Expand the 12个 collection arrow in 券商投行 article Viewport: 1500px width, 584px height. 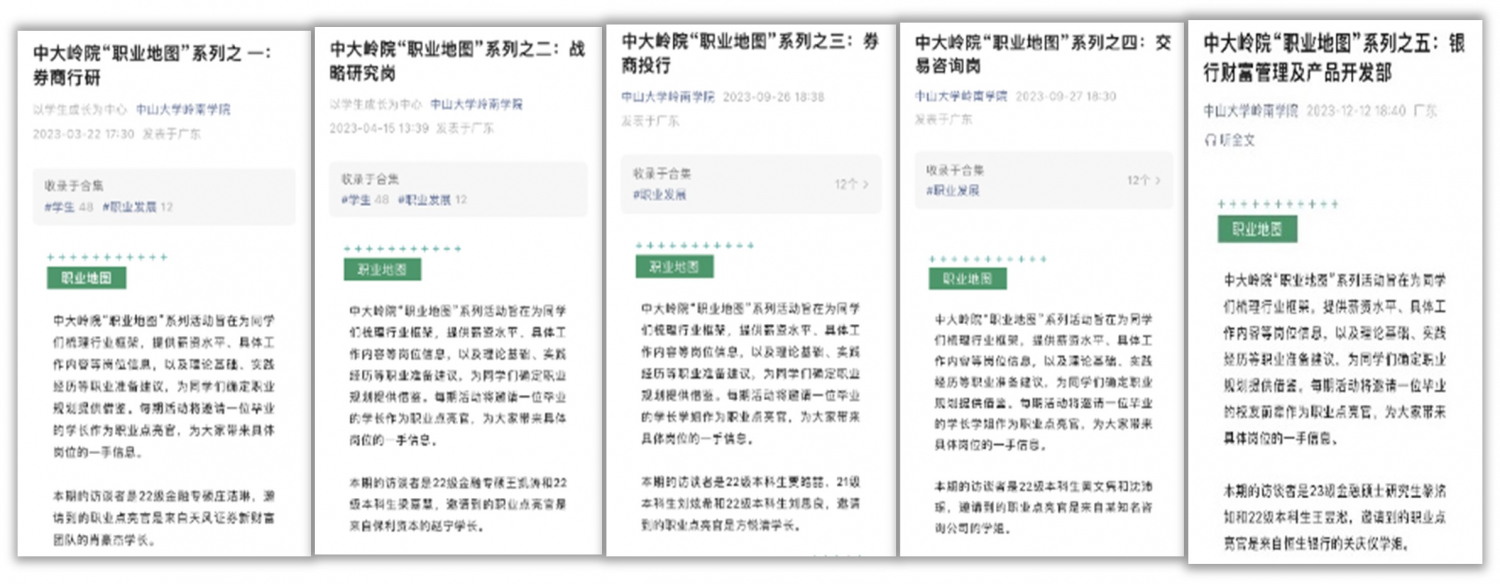[865, 184]
